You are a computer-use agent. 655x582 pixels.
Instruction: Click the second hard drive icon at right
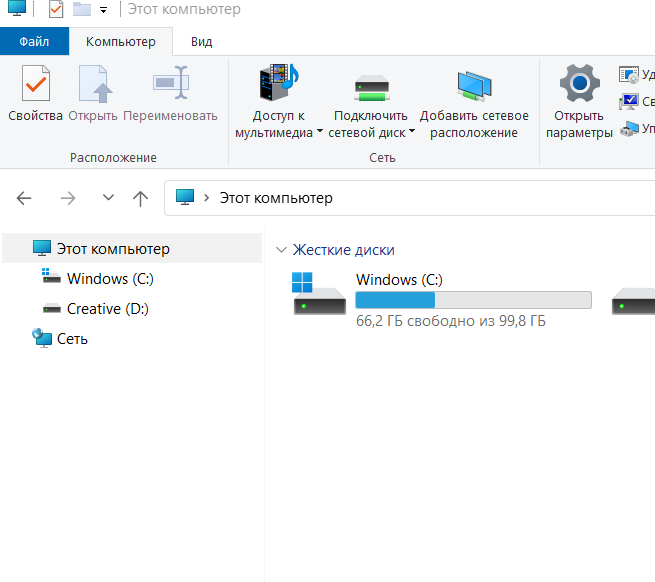(633, 301)
